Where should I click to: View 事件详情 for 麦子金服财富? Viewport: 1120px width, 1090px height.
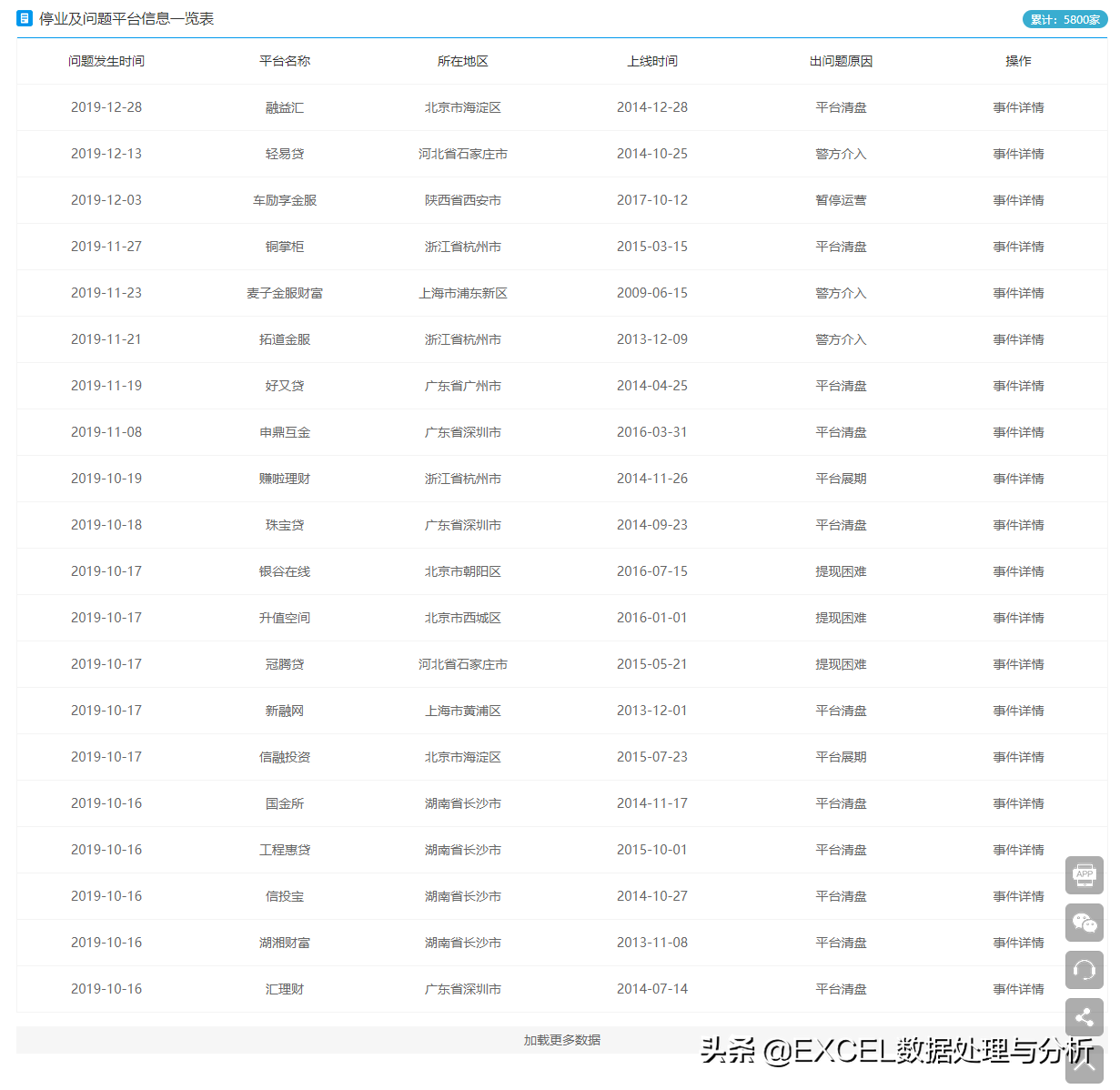[1018, 293]
